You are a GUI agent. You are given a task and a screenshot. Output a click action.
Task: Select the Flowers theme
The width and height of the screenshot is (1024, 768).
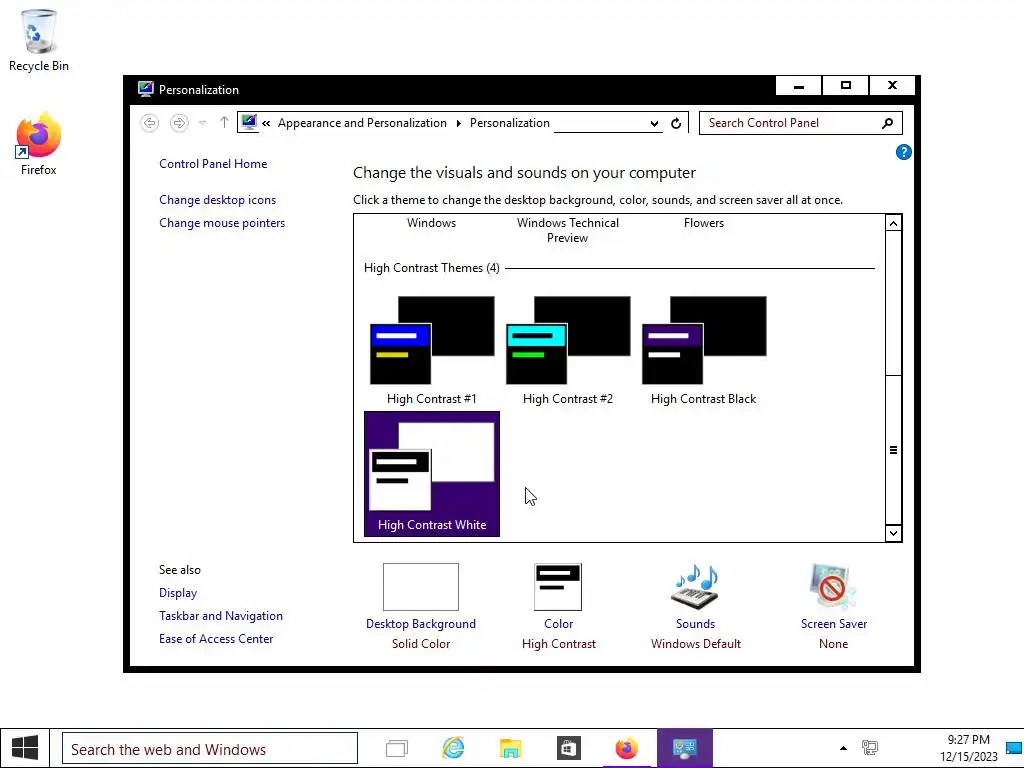point(703,223)
